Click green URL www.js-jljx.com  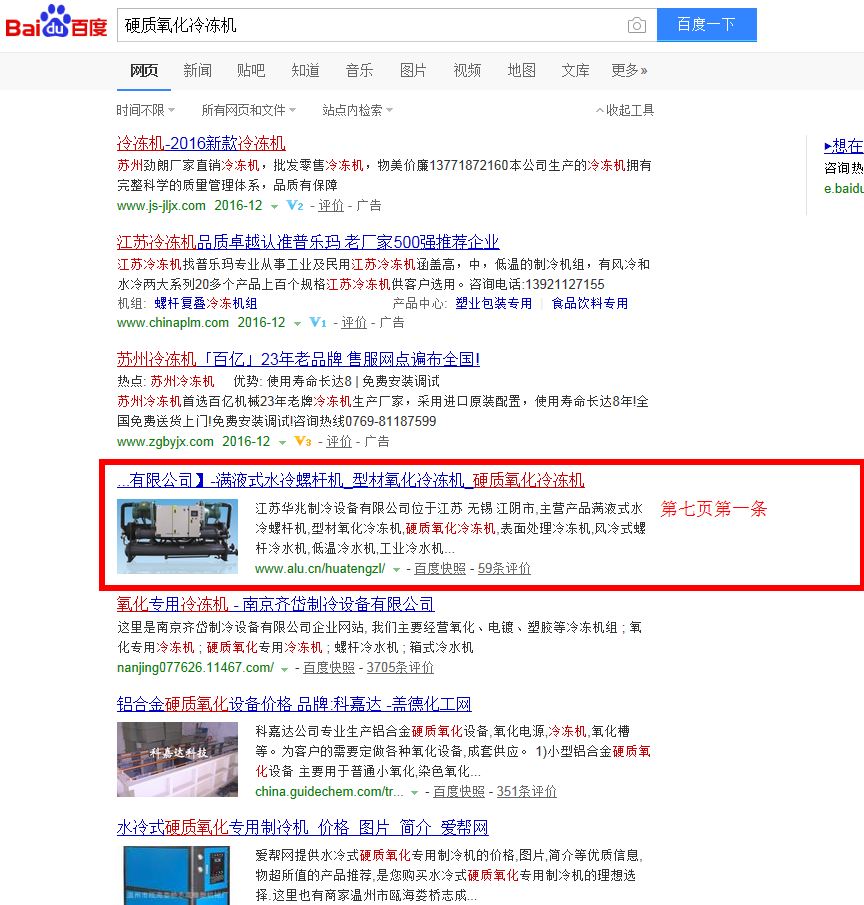[x=161, y=205]
